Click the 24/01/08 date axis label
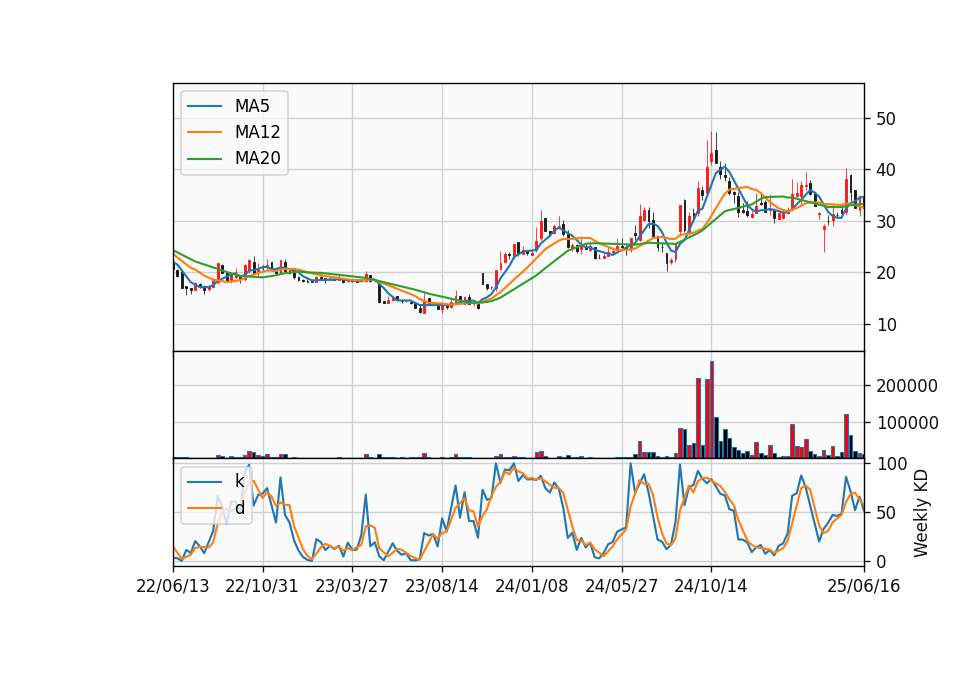Viewport: 960px width, 690px height. click(531, 586)
